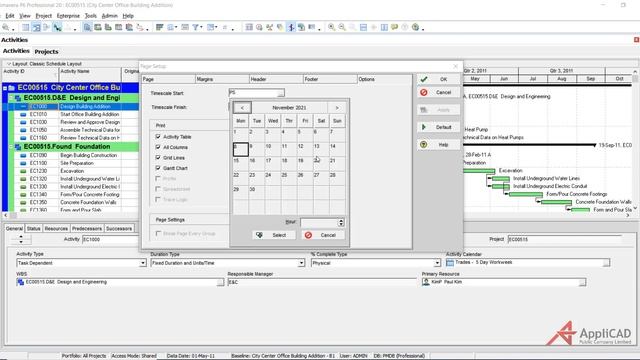640x360 pixels.
Task: Open the Duration Type dropdown
Action: click(x=301, y=263)
